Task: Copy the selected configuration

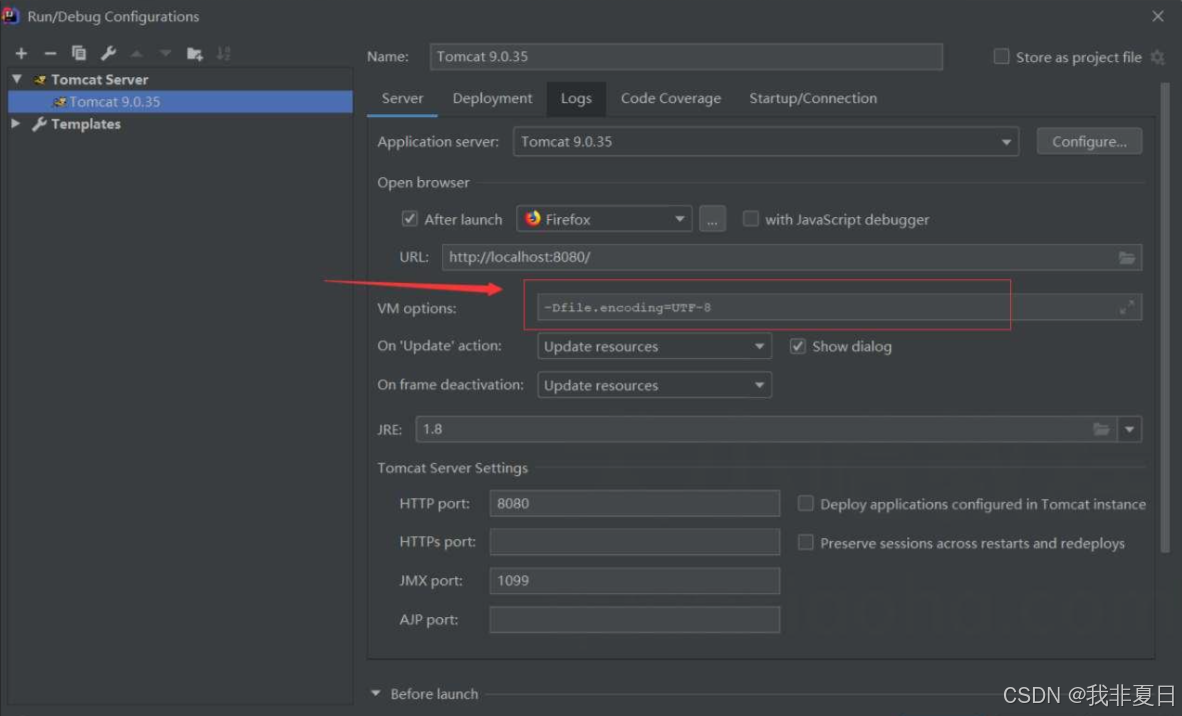Action: (x=78, y=54)
